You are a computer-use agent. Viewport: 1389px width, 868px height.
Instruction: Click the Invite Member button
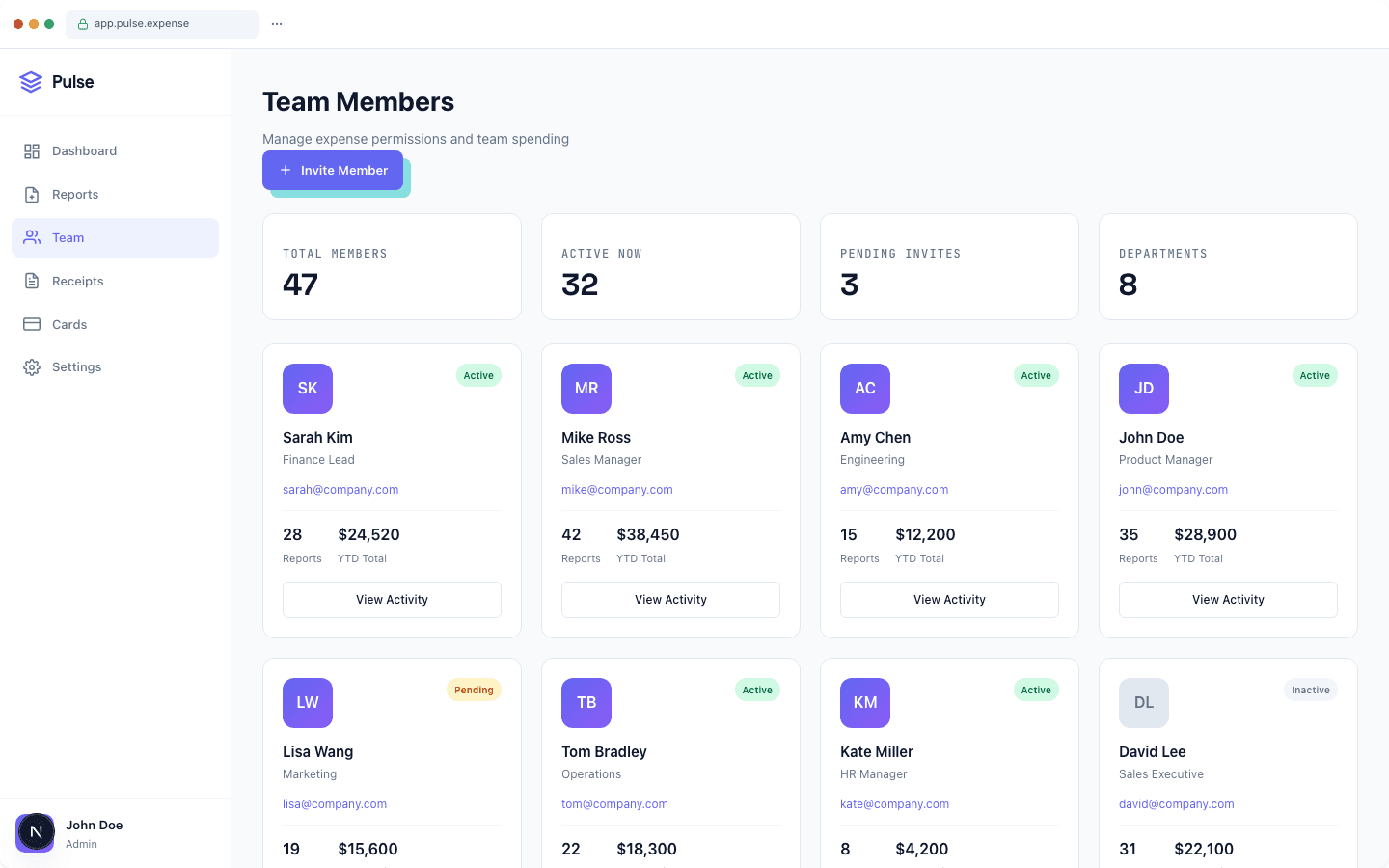tap(333, 170)
